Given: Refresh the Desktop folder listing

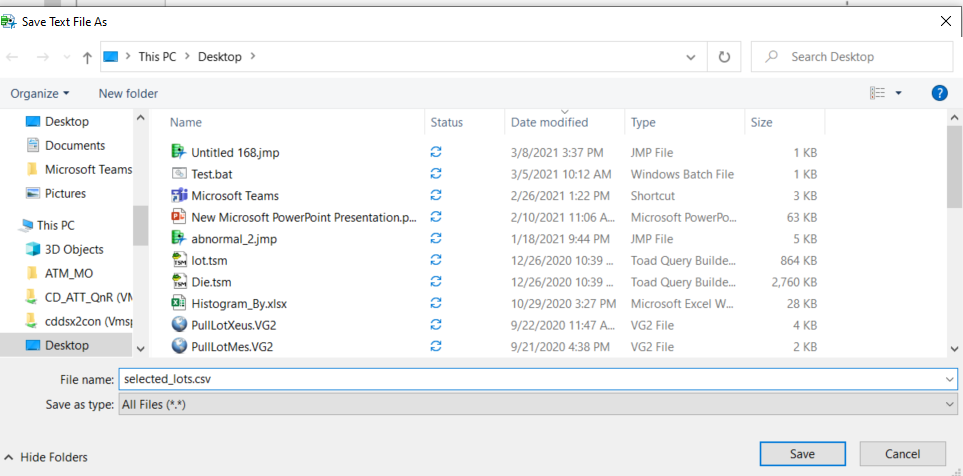Looking at the screenshot, I should (x=722, y=57).
